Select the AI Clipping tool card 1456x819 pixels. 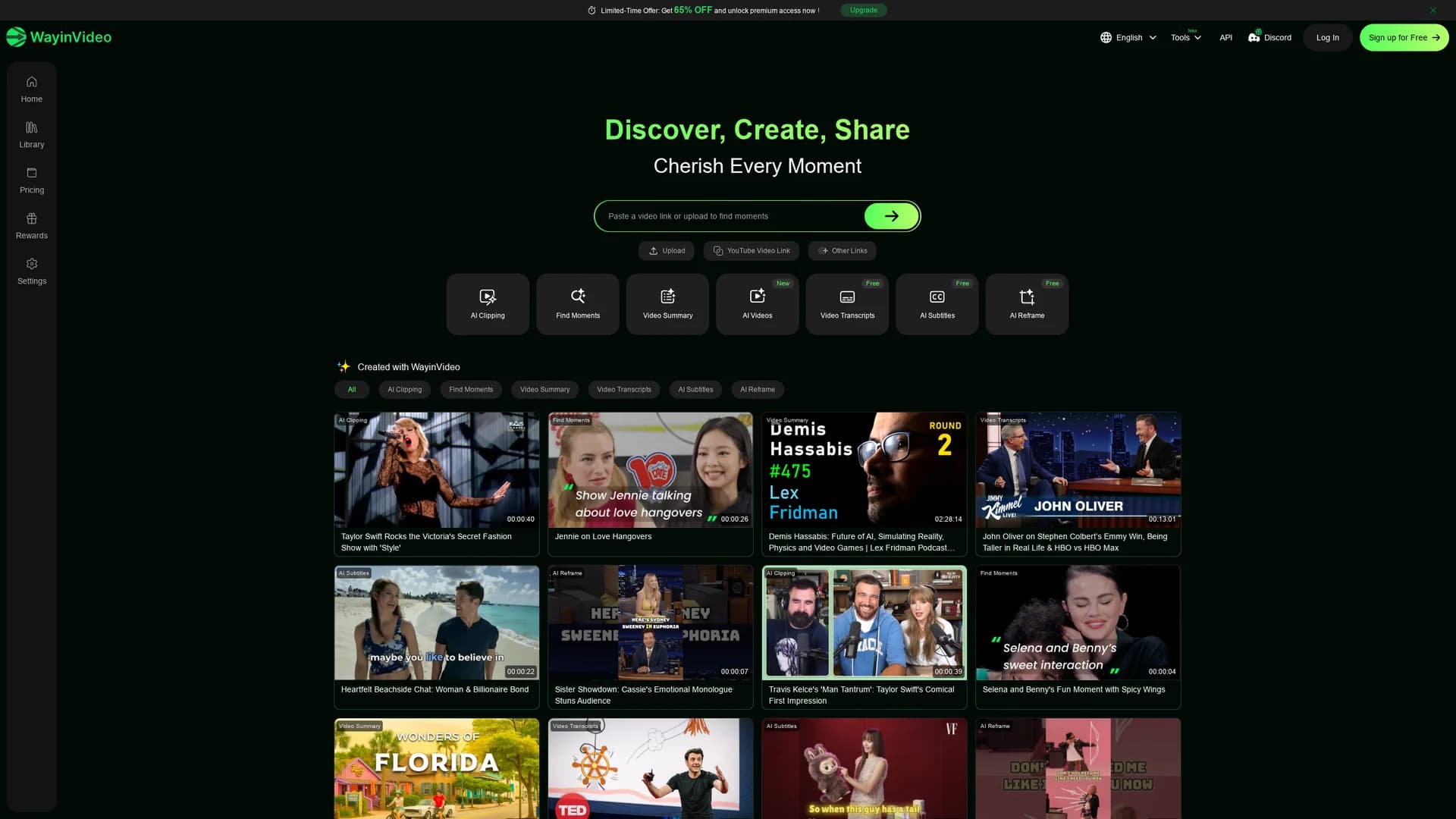(x=488, y=304)
